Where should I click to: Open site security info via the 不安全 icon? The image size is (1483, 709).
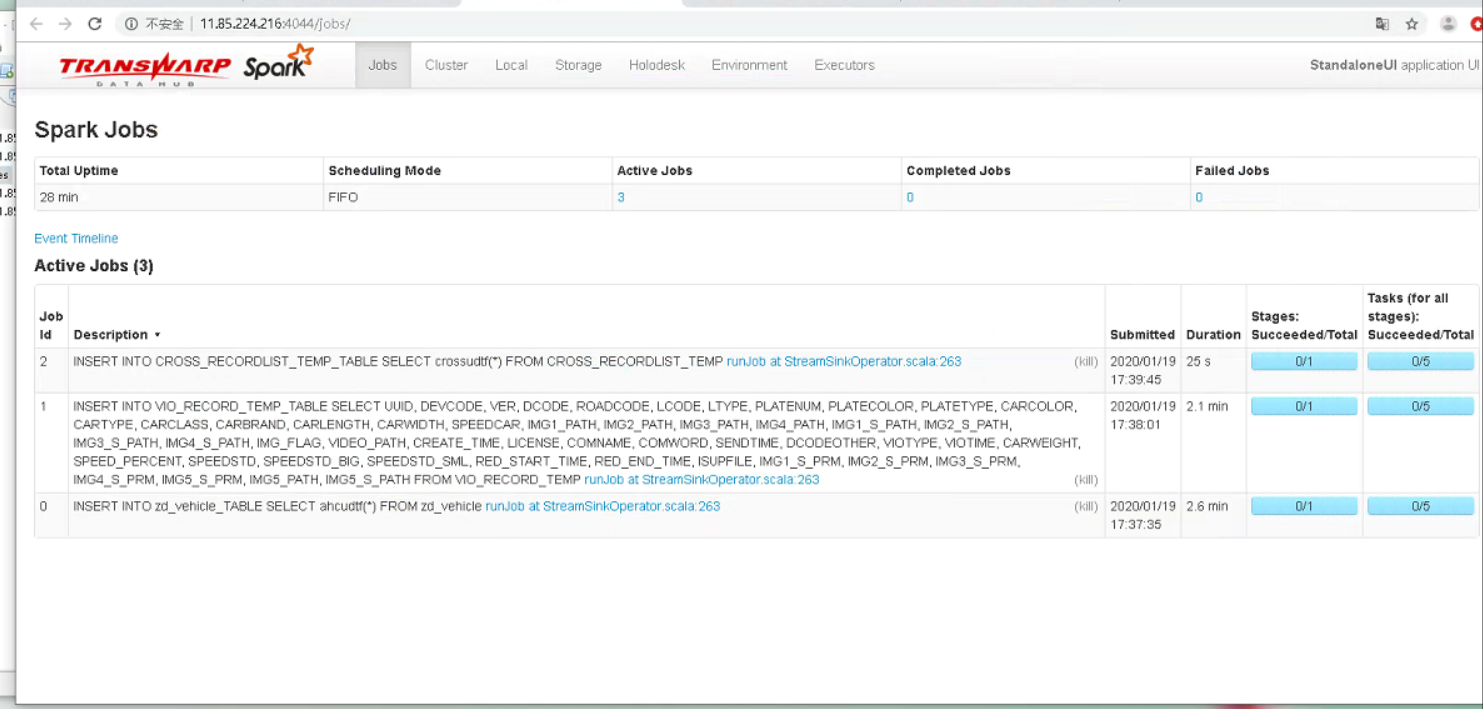[131, 22]
